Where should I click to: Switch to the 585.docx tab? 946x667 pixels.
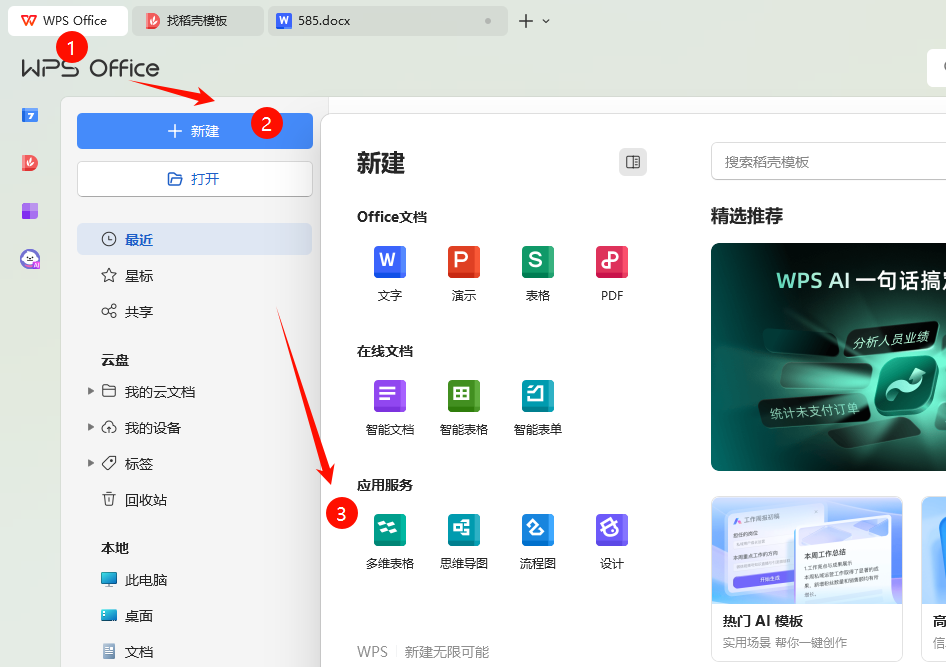point(387,21)
